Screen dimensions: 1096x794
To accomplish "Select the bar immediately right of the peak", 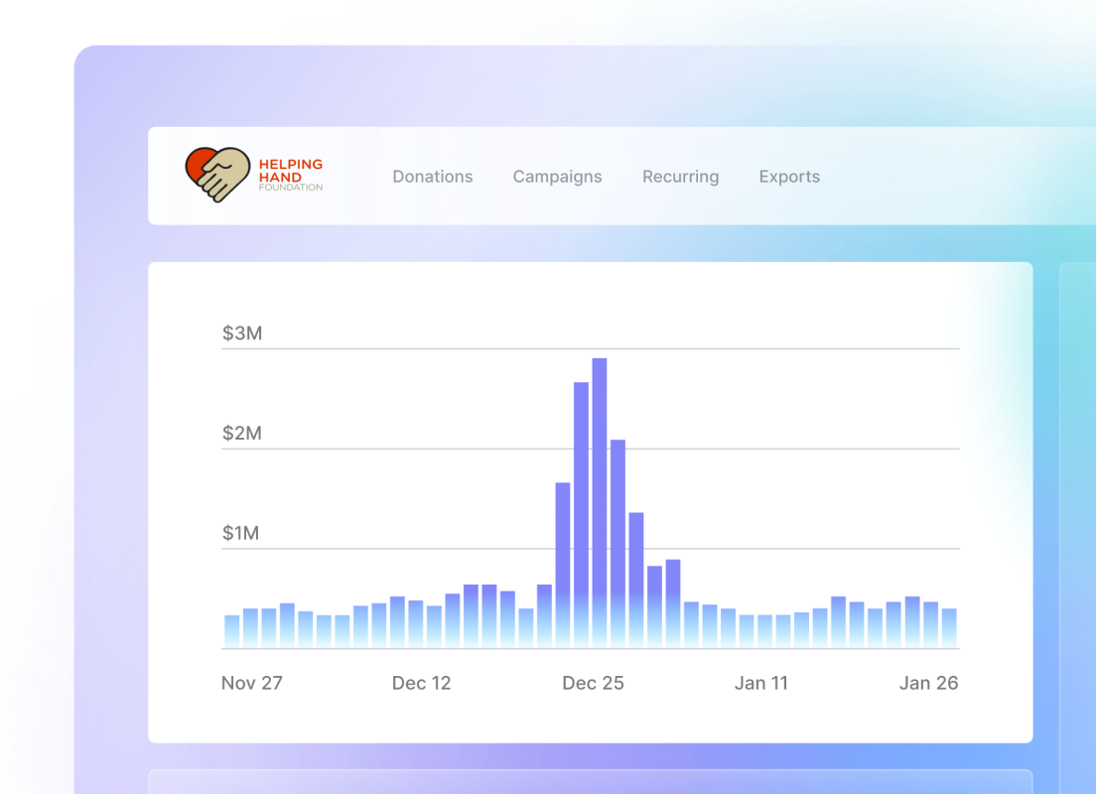I will coord(618,540).
